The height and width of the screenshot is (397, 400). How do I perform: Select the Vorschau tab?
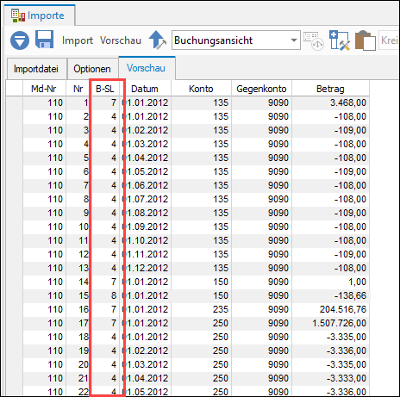tap(146, 68)
